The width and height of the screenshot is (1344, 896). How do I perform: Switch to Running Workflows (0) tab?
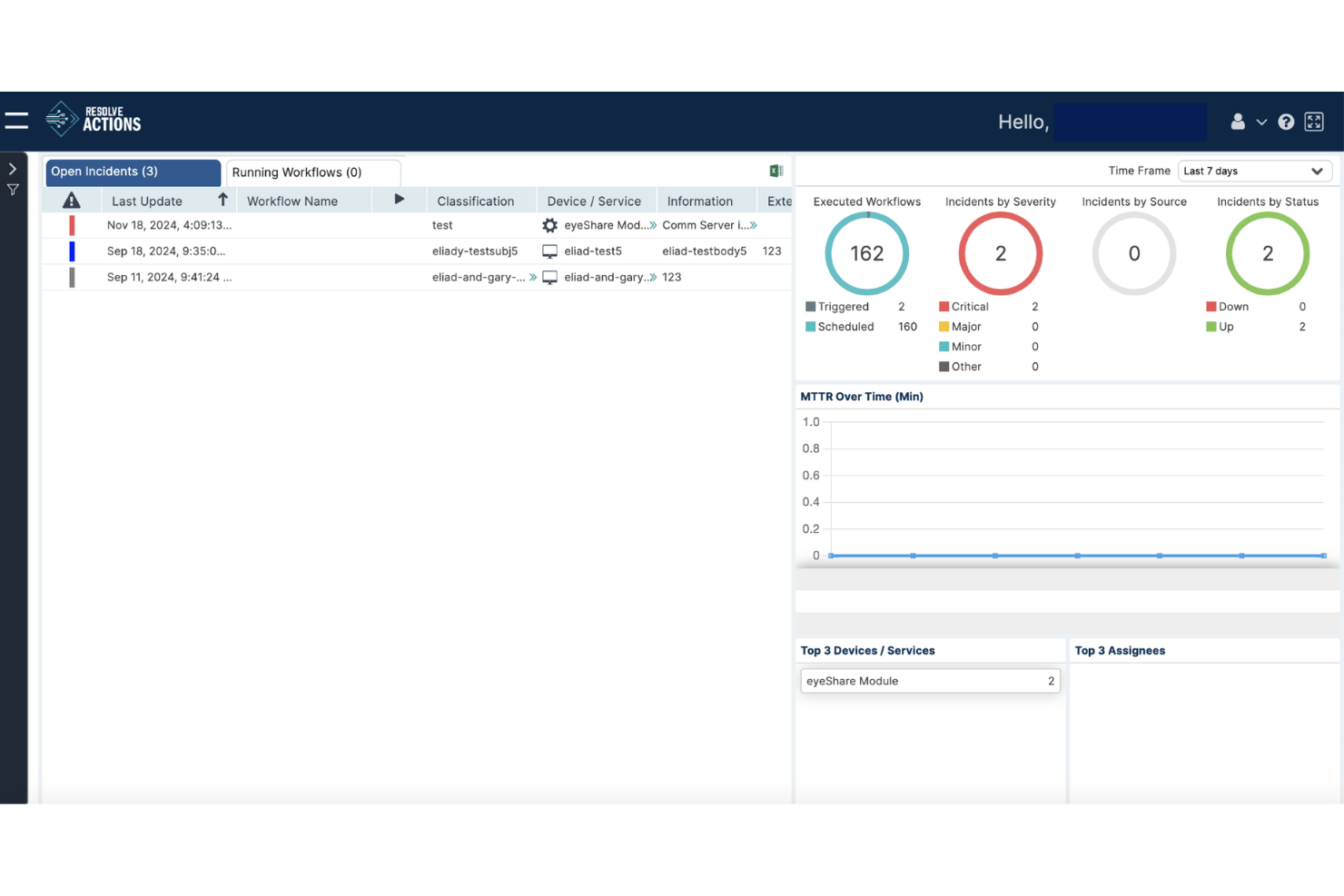tap(313, 172)
